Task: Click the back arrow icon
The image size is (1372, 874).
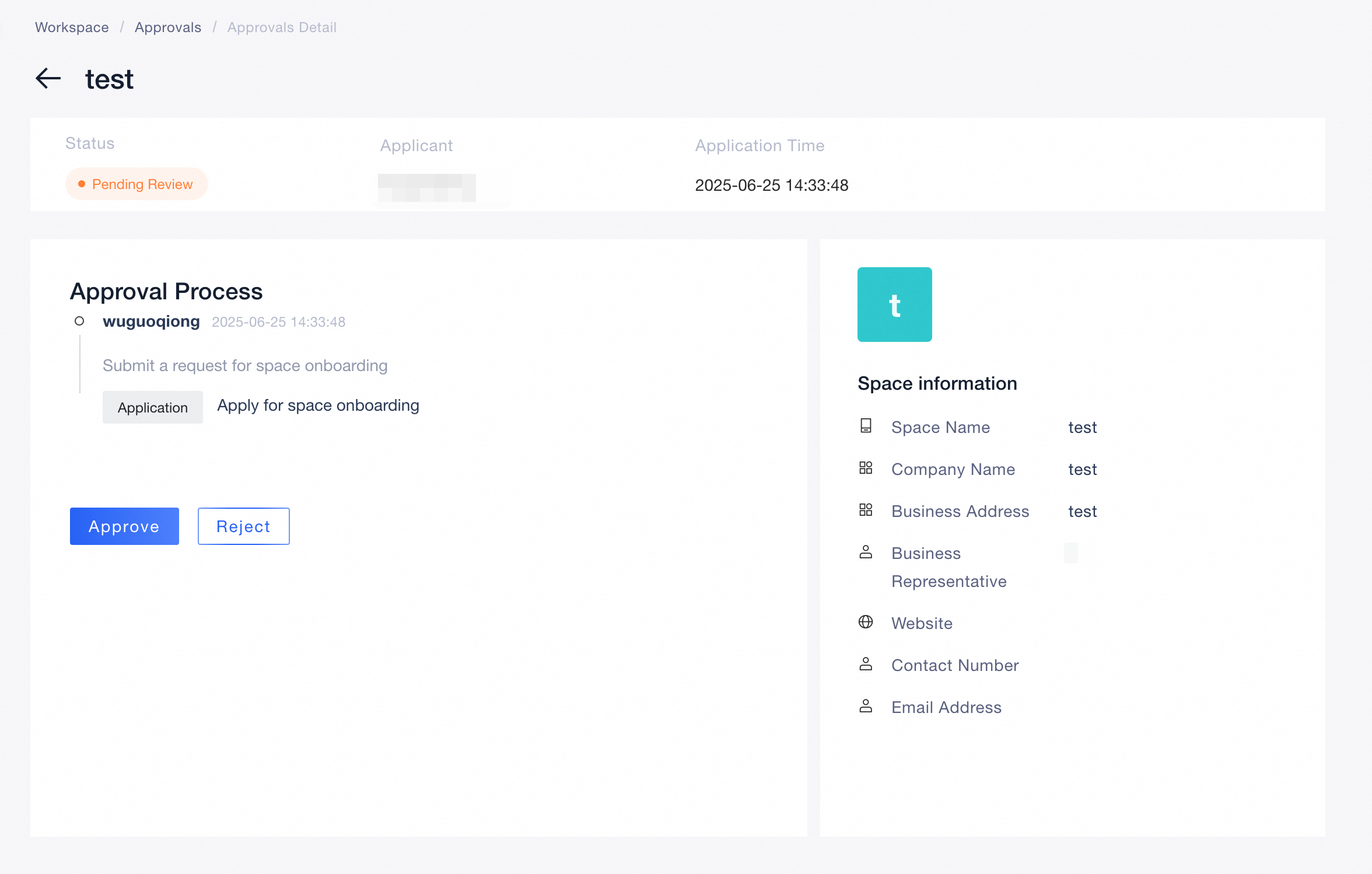Action: [x=48, y=78]
